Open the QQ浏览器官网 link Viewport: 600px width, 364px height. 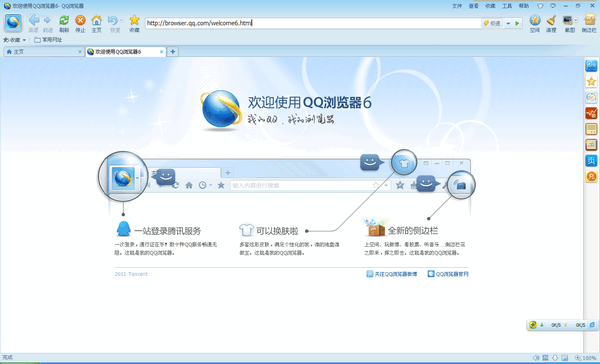(x=448, y=274)
